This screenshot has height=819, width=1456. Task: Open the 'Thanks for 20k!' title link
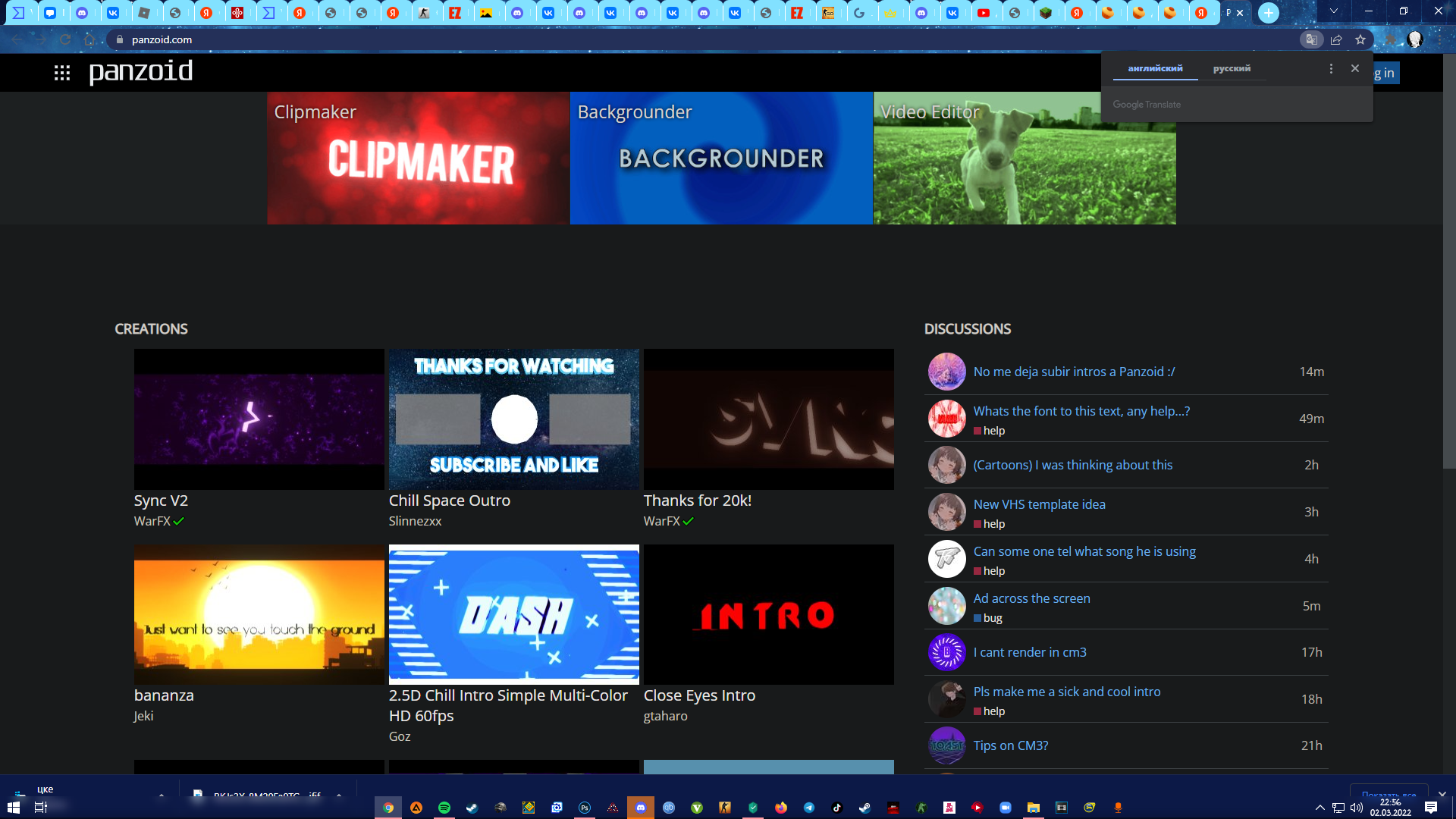click(x=698, y=500)
